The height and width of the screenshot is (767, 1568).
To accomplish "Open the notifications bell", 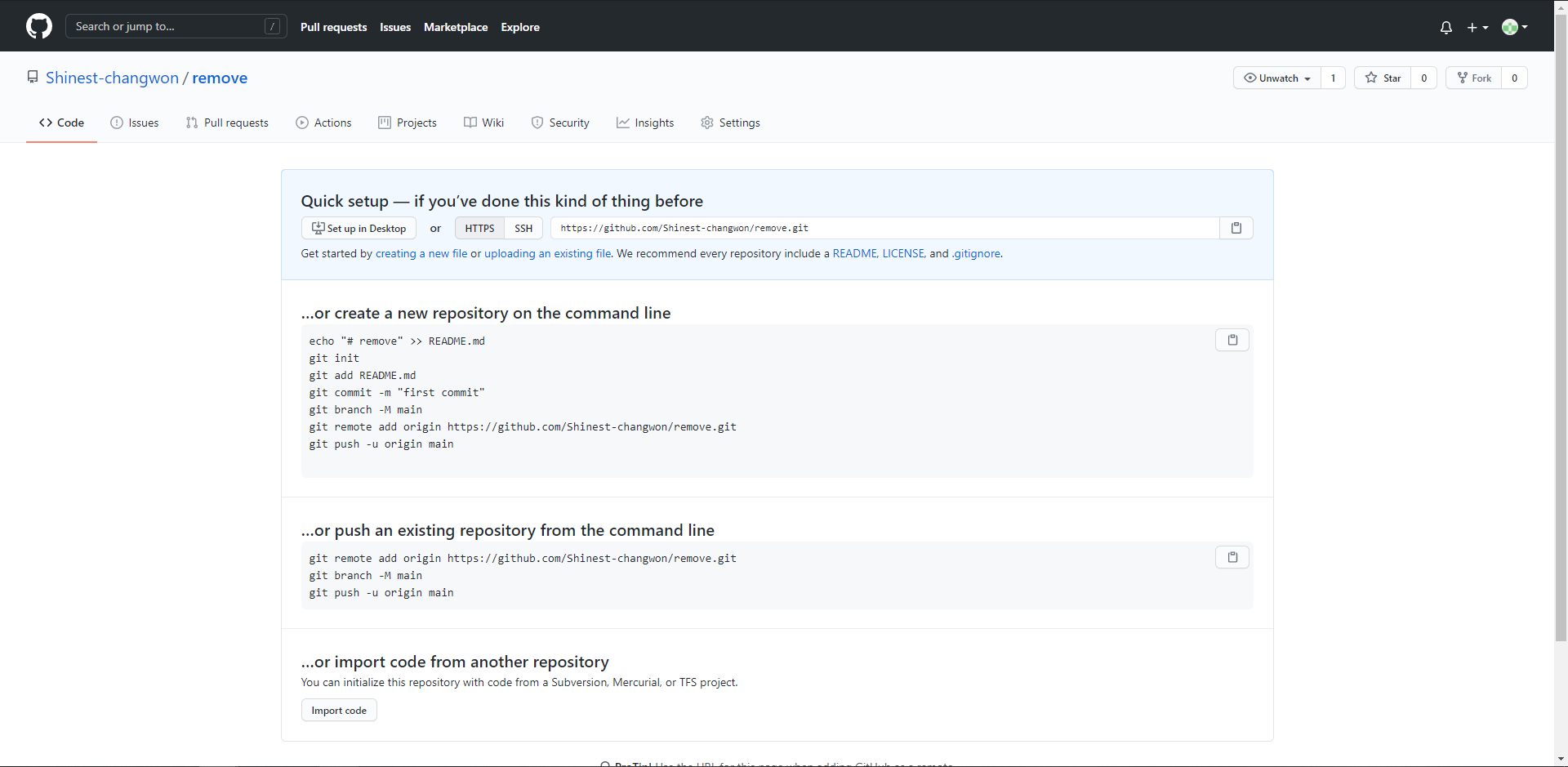I will (x=1446, y=27).
